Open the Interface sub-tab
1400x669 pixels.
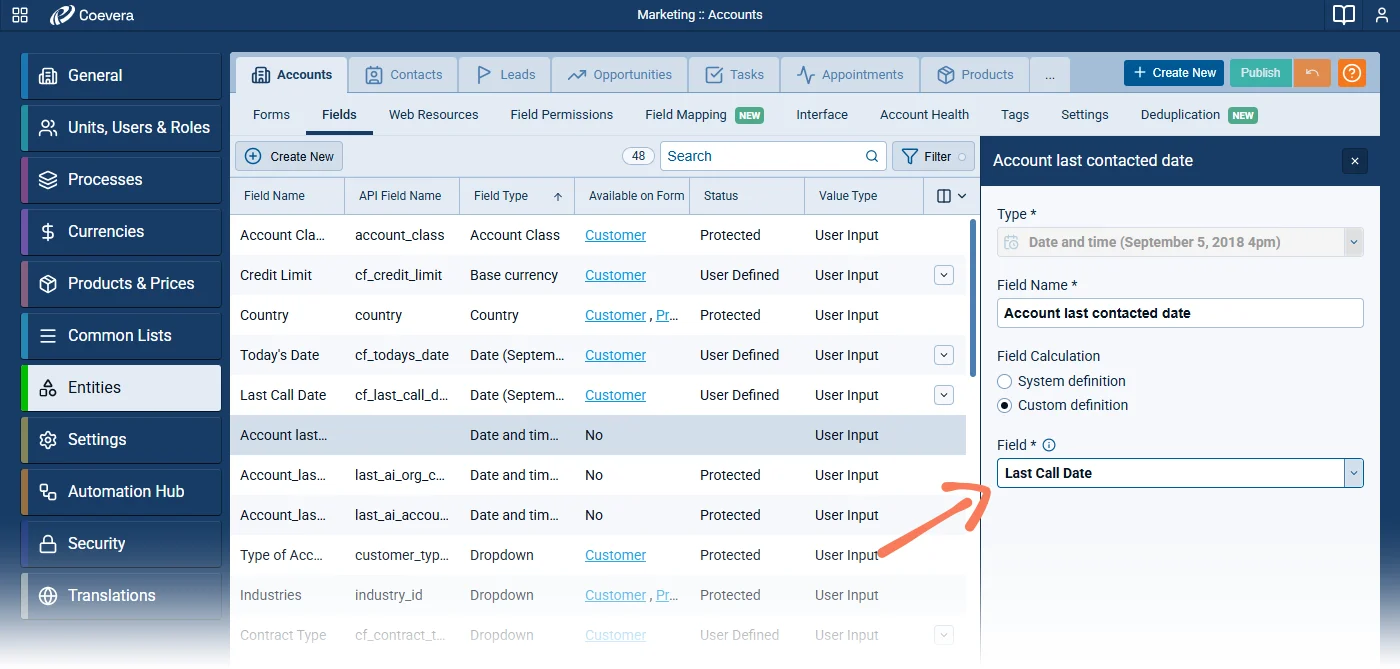click(x=822, y=115)
